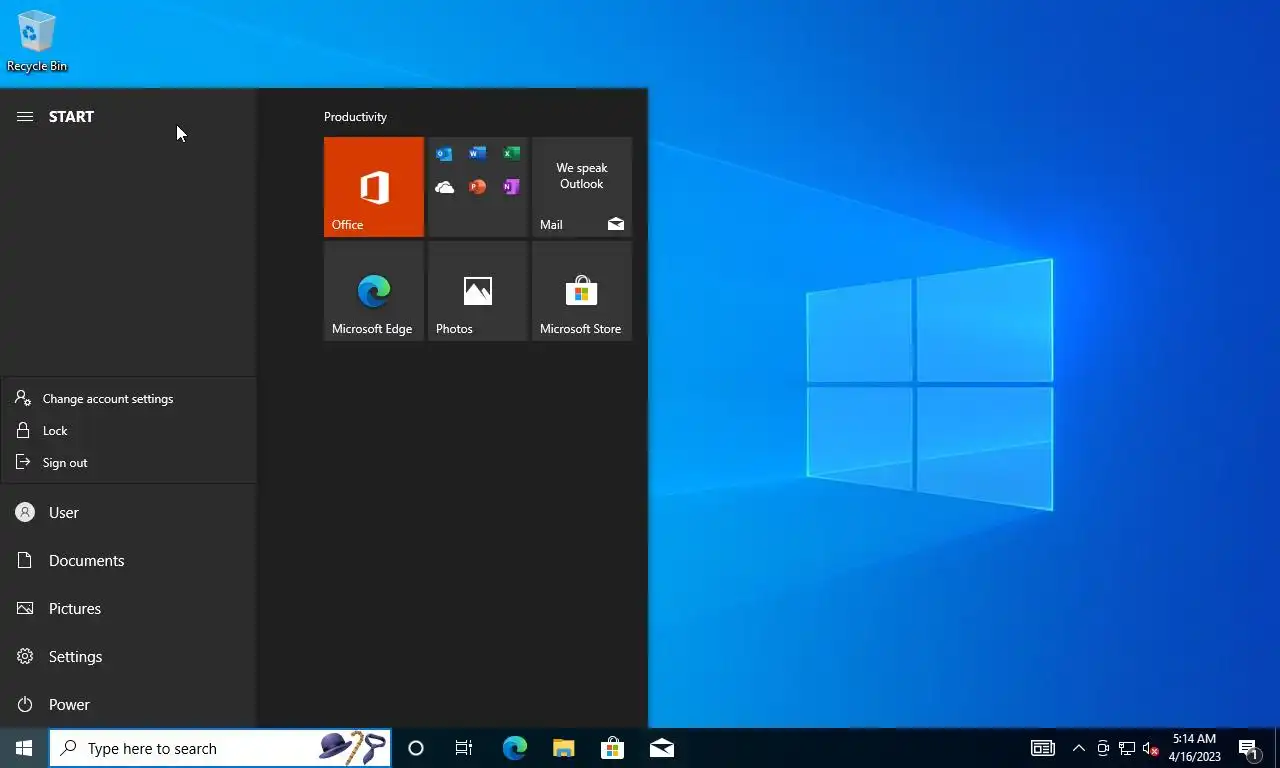Screen dimensions: 1280x768
Task: Open the Action Center notifications icon
Action: (x=1249, y=748)
